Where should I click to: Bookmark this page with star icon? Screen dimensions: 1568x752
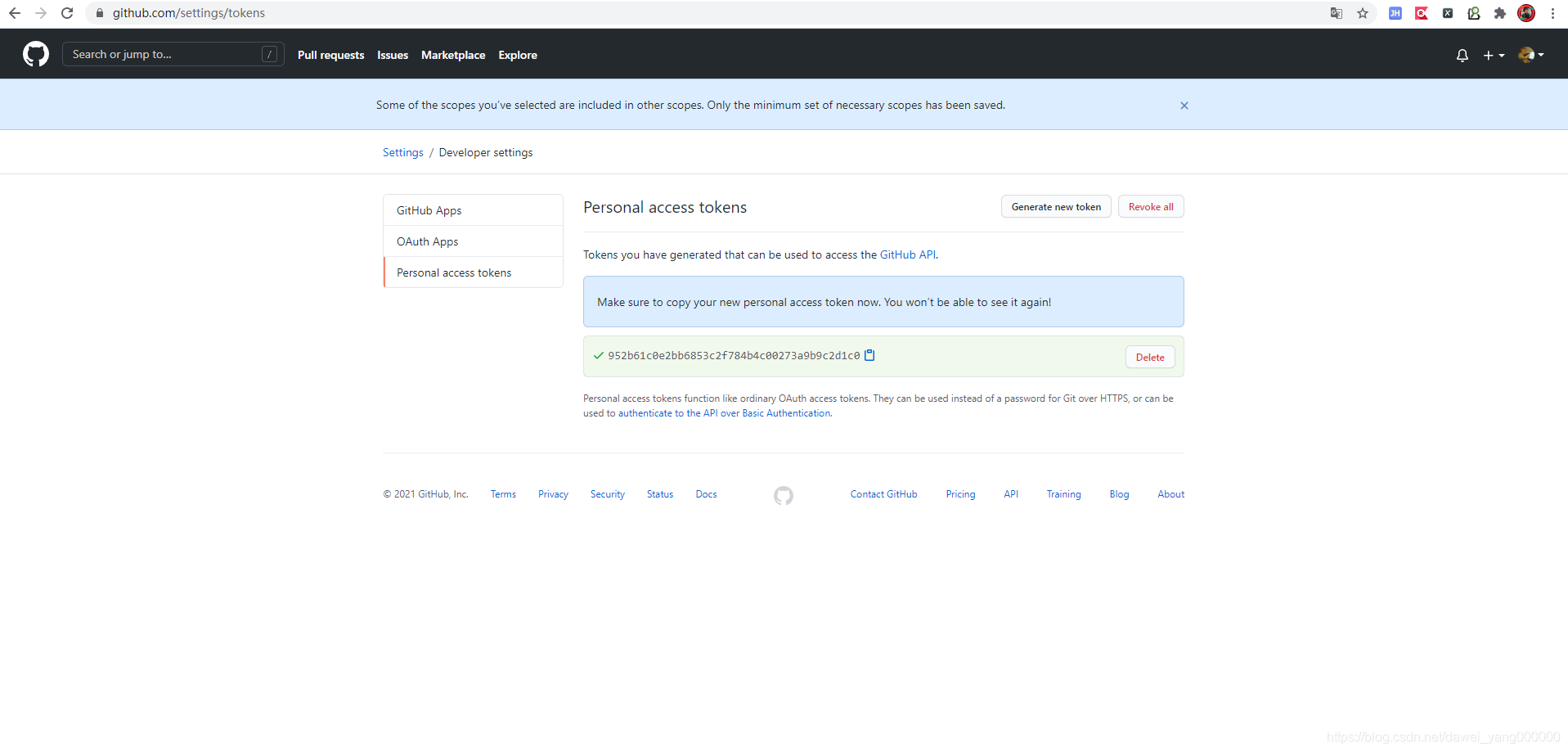click(x=1363, y=13)
